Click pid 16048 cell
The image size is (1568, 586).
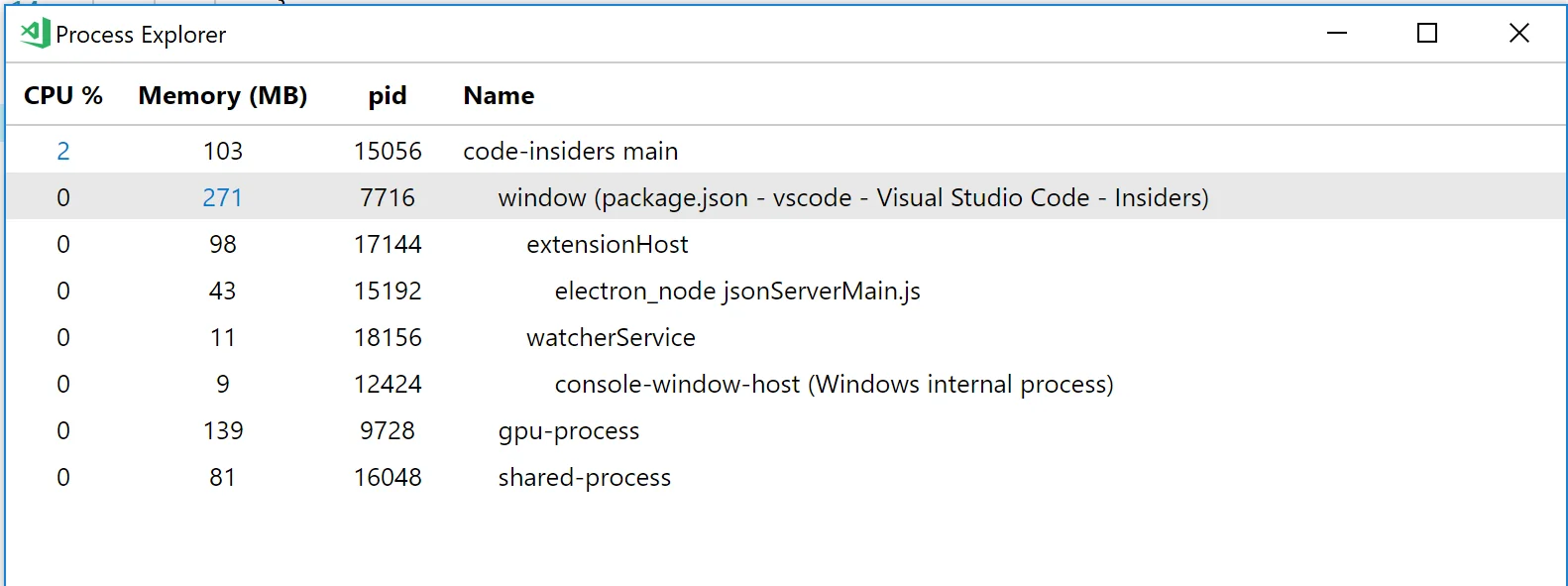(388, 477)
